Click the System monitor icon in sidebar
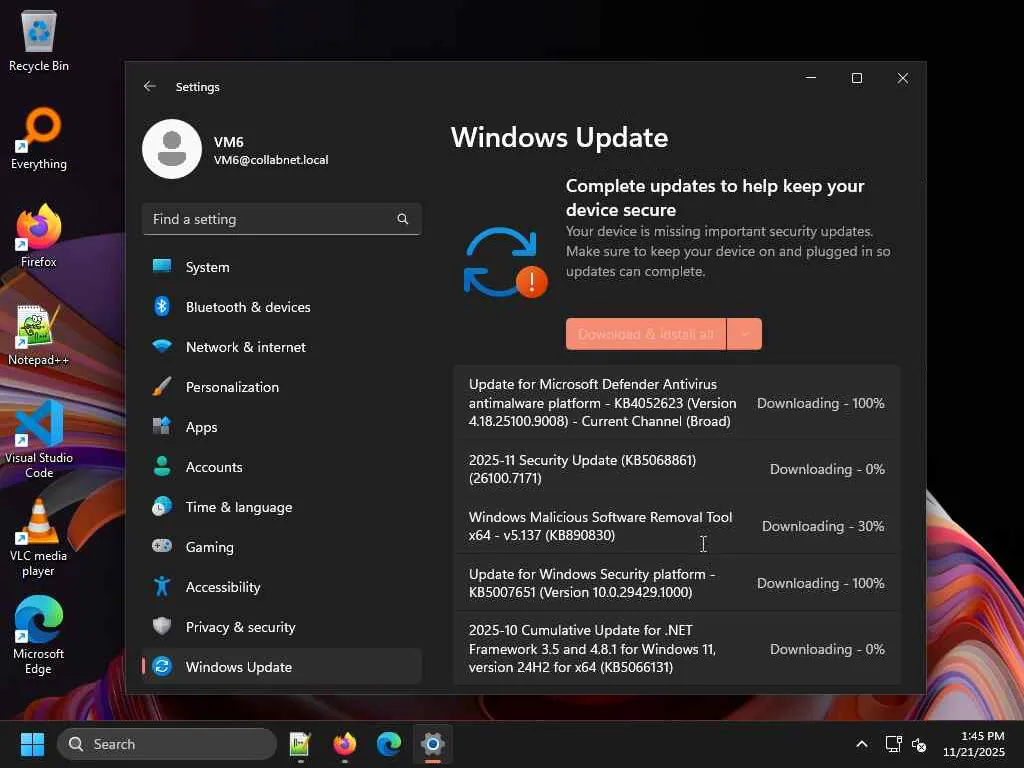 pos(162,266)
